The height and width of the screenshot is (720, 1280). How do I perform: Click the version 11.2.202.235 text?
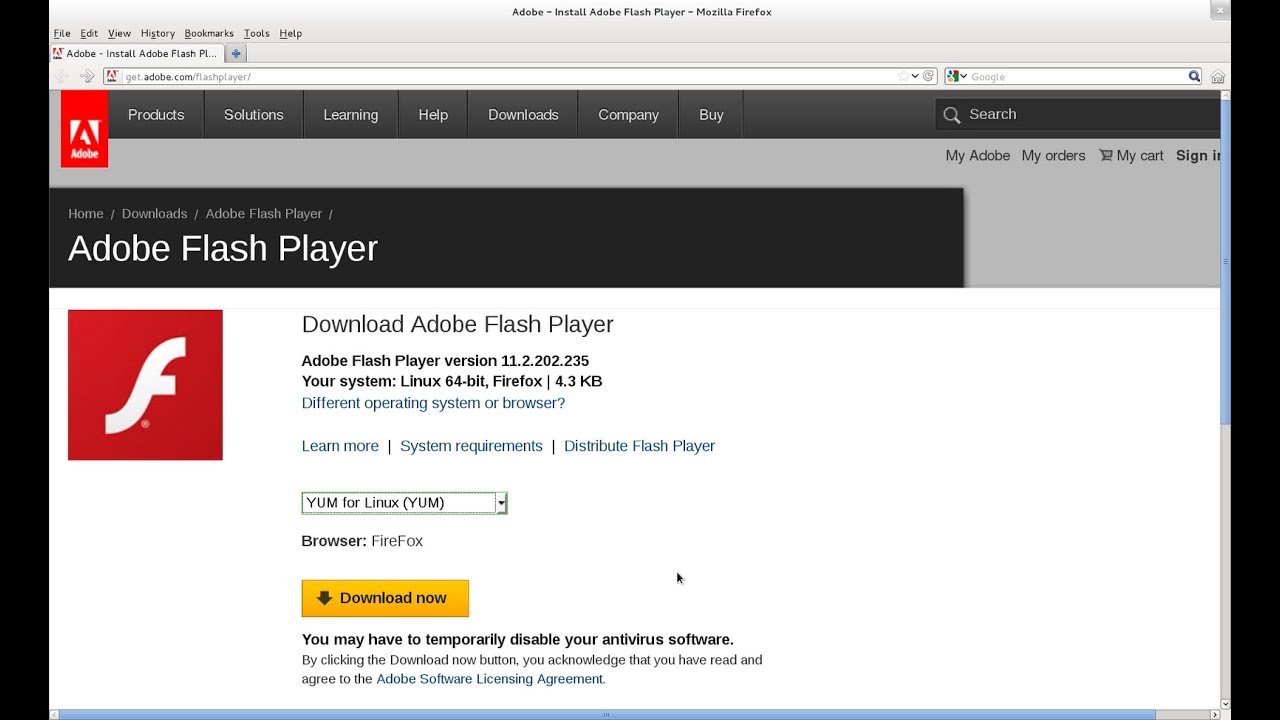click(445, 361)
